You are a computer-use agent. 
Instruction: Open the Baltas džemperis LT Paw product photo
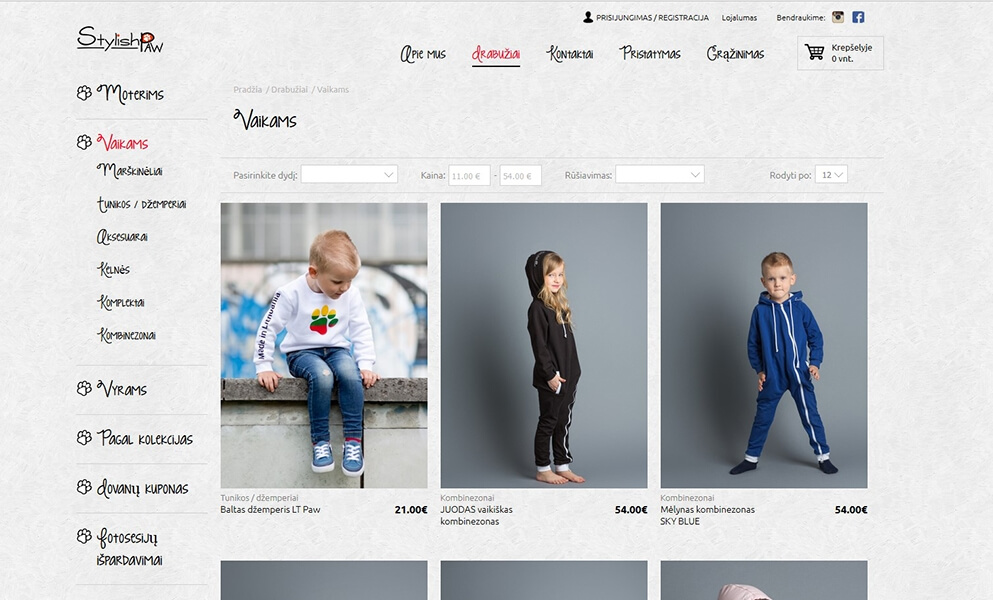324,345
